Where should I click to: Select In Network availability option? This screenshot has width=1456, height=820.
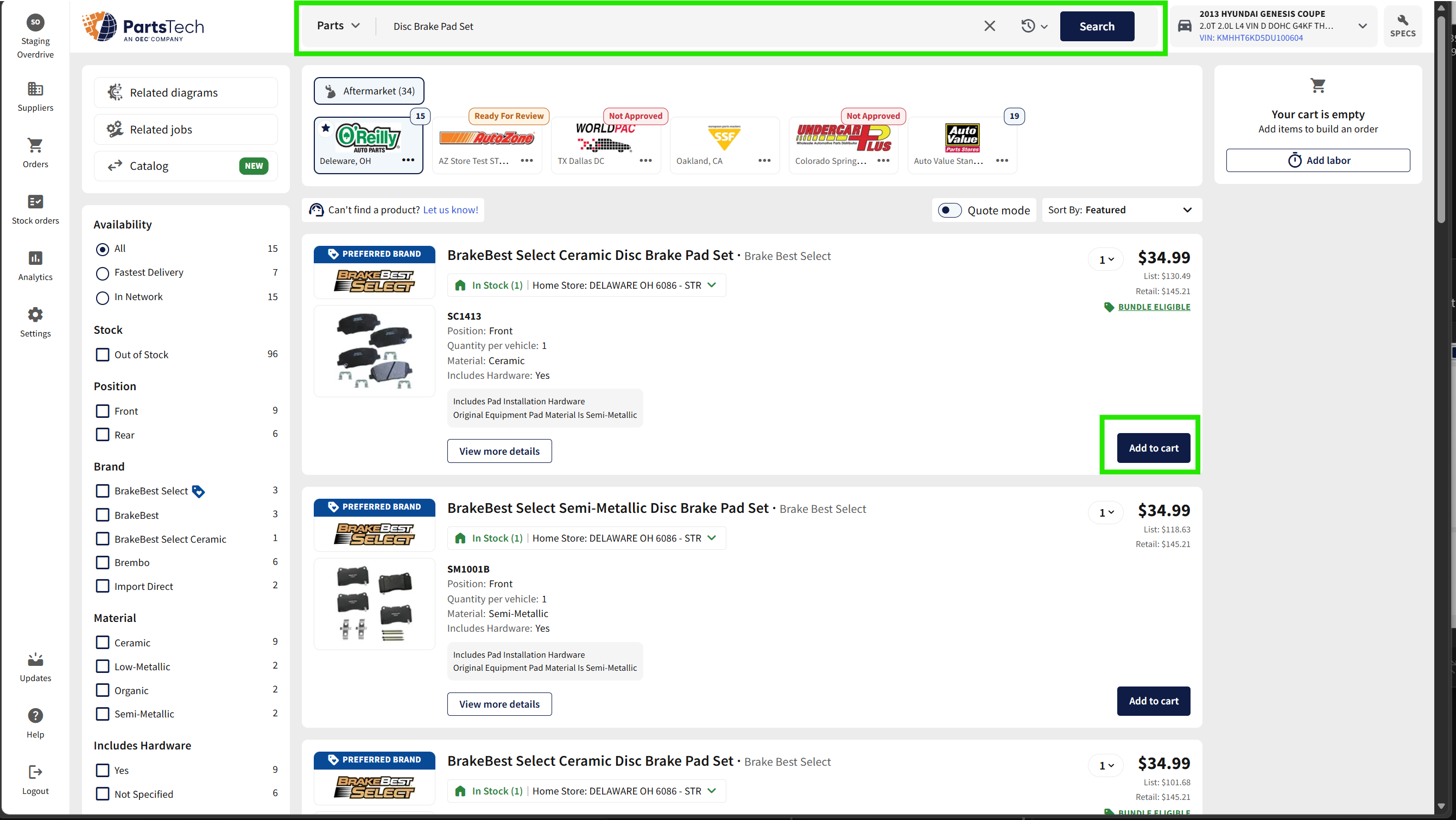tap(102, 298)
